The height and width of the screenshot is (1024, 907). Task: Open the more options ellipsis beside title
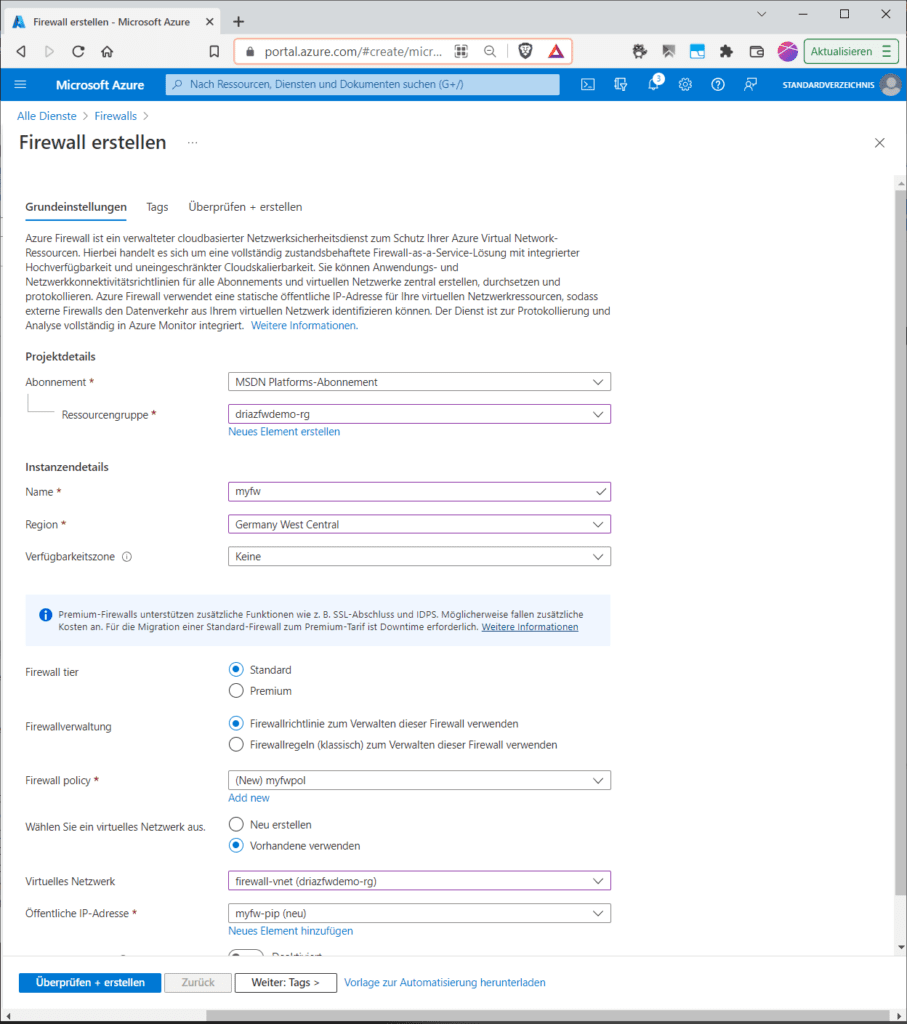tap(192, 142)
